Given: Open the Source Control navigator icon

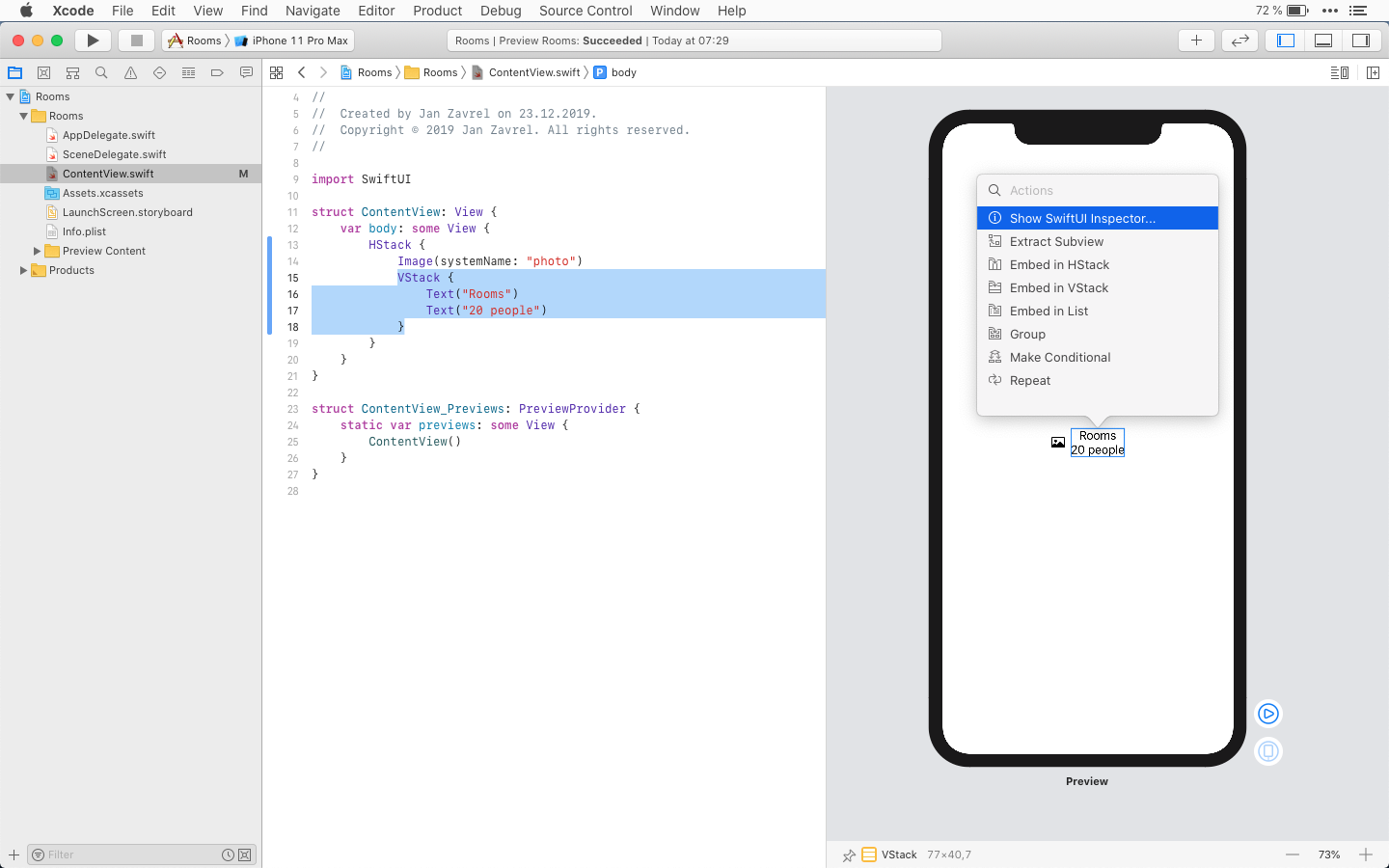Looking at the screenshot, I should point(43,72).
